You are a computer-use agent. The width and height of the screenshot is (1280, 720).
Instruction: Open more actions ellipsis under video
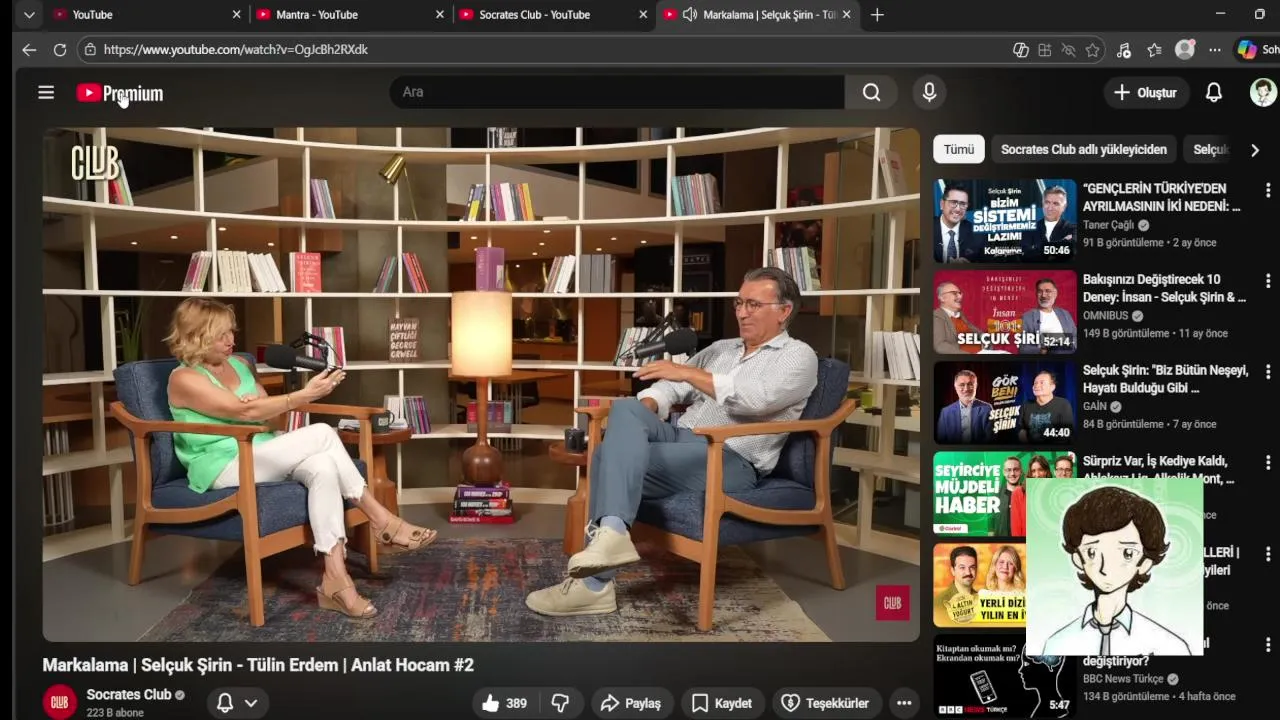click(x=904, y=703)
